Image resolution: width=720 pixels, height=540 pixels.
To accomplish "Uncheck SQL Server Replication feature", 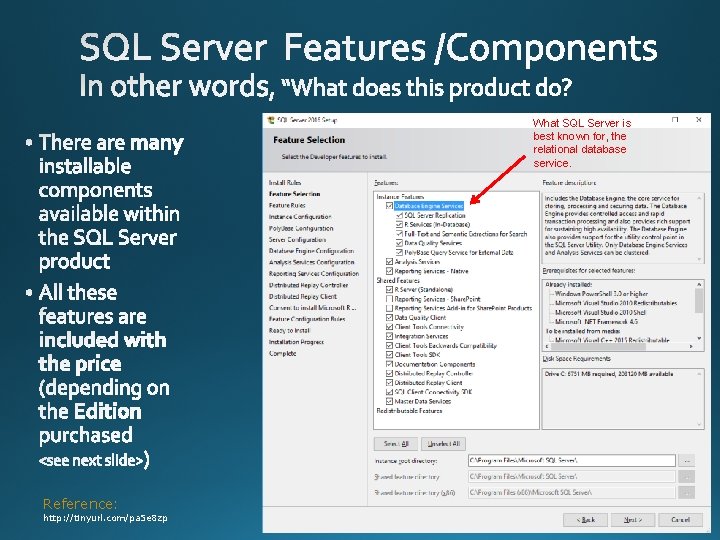I will click(x=399, y=215).
